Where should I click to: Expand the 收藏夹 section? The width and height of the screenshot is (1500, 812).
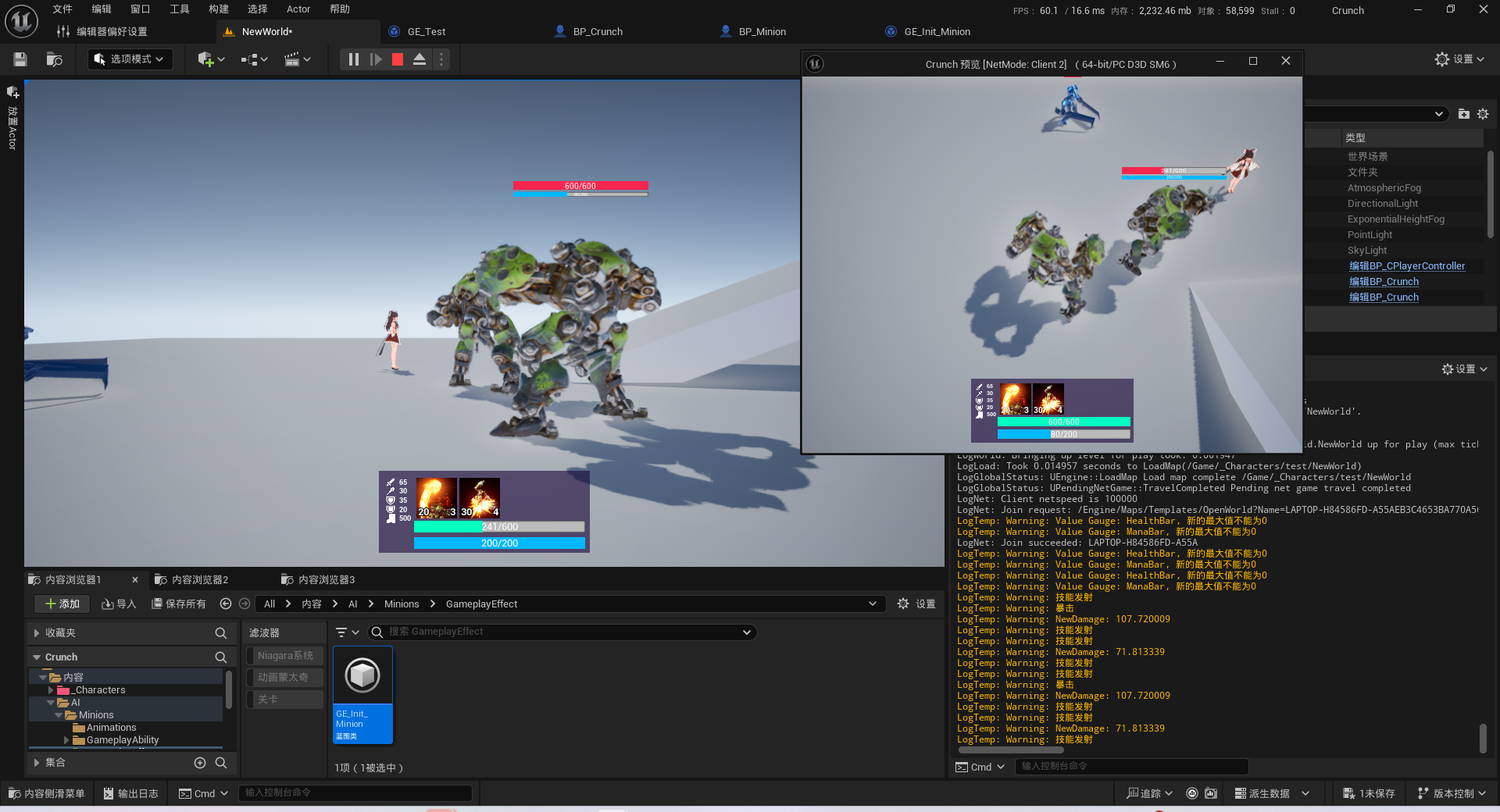(37, 633)
